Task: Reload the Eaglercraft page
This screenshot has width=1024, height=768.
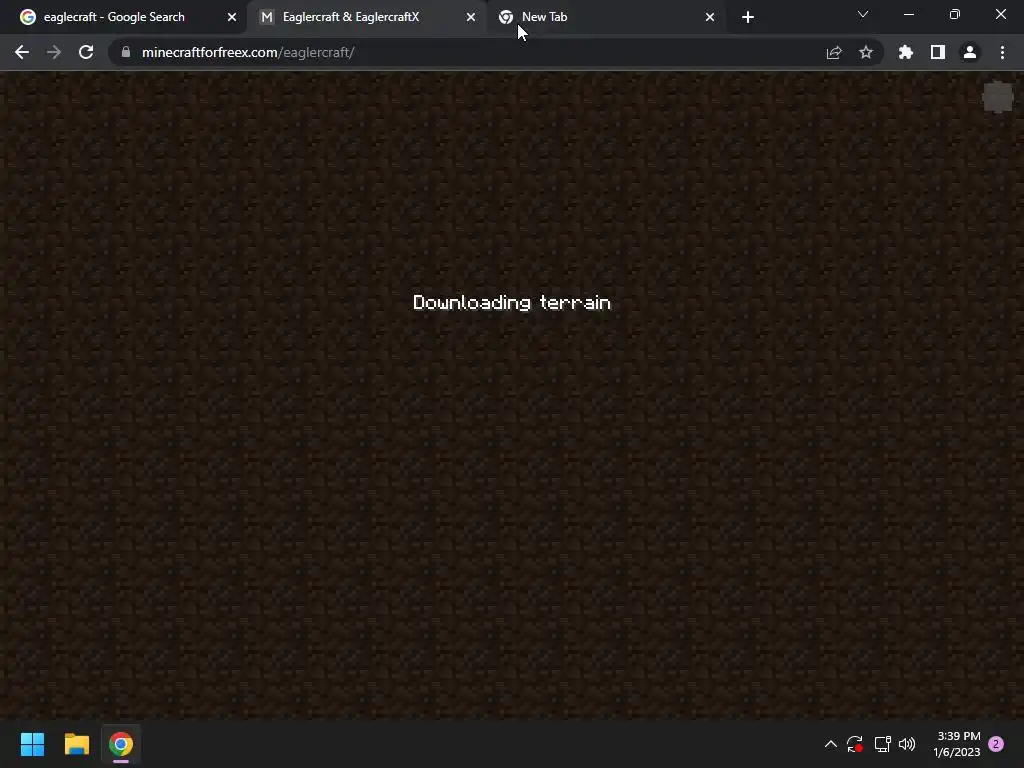Action: point(86,52)
